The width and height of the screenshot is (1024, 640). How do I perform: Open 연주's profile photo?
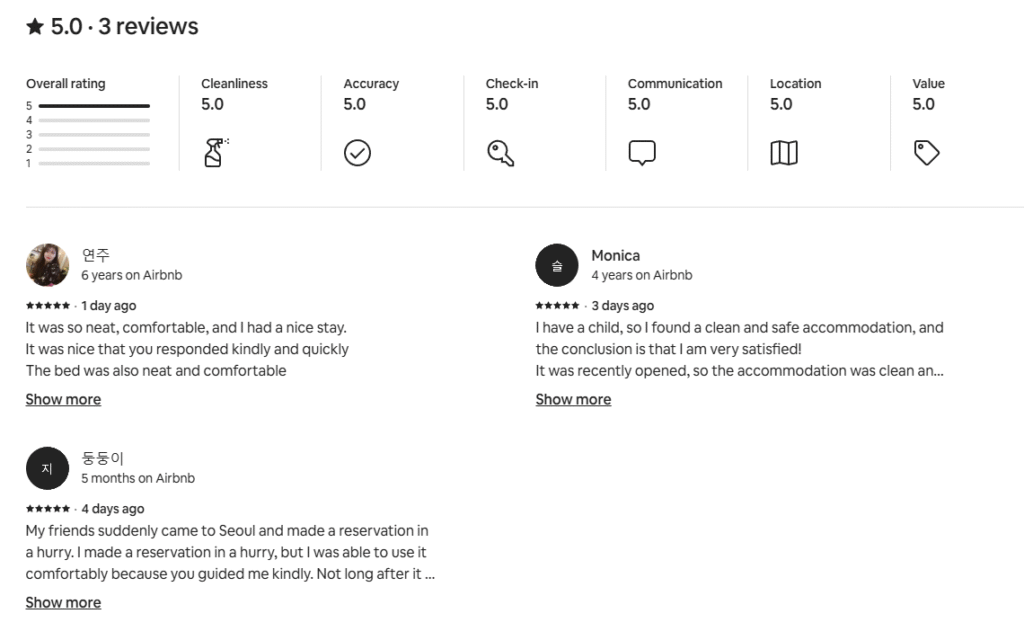tap(47, 265)
